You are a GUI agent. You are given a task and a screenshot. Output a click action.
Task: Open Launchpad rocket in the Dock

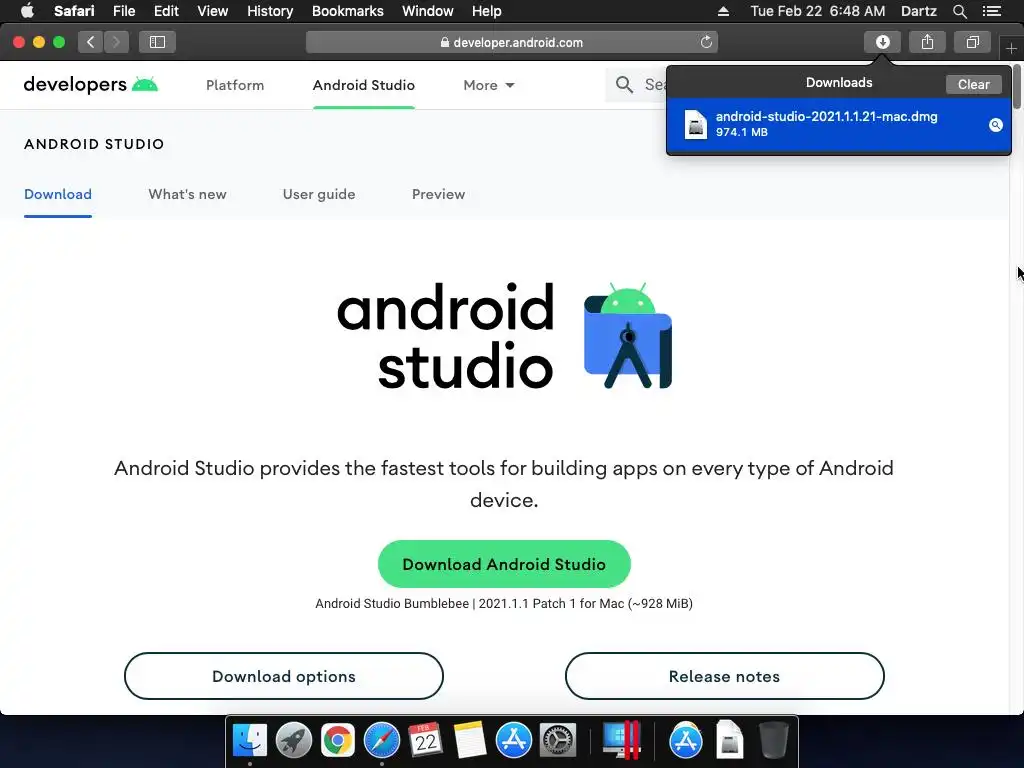(294, 740)
